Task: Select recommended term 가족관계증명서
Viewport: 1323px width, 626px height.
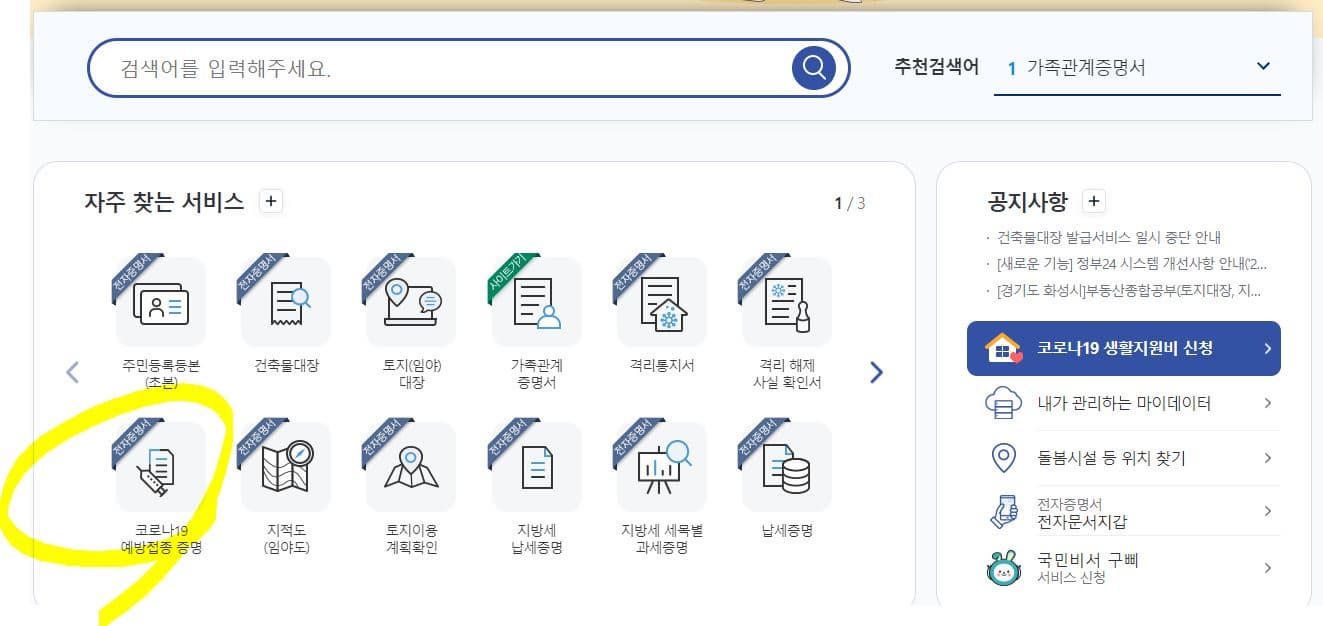Action: pyautogui.click(x=1086, y=68)
